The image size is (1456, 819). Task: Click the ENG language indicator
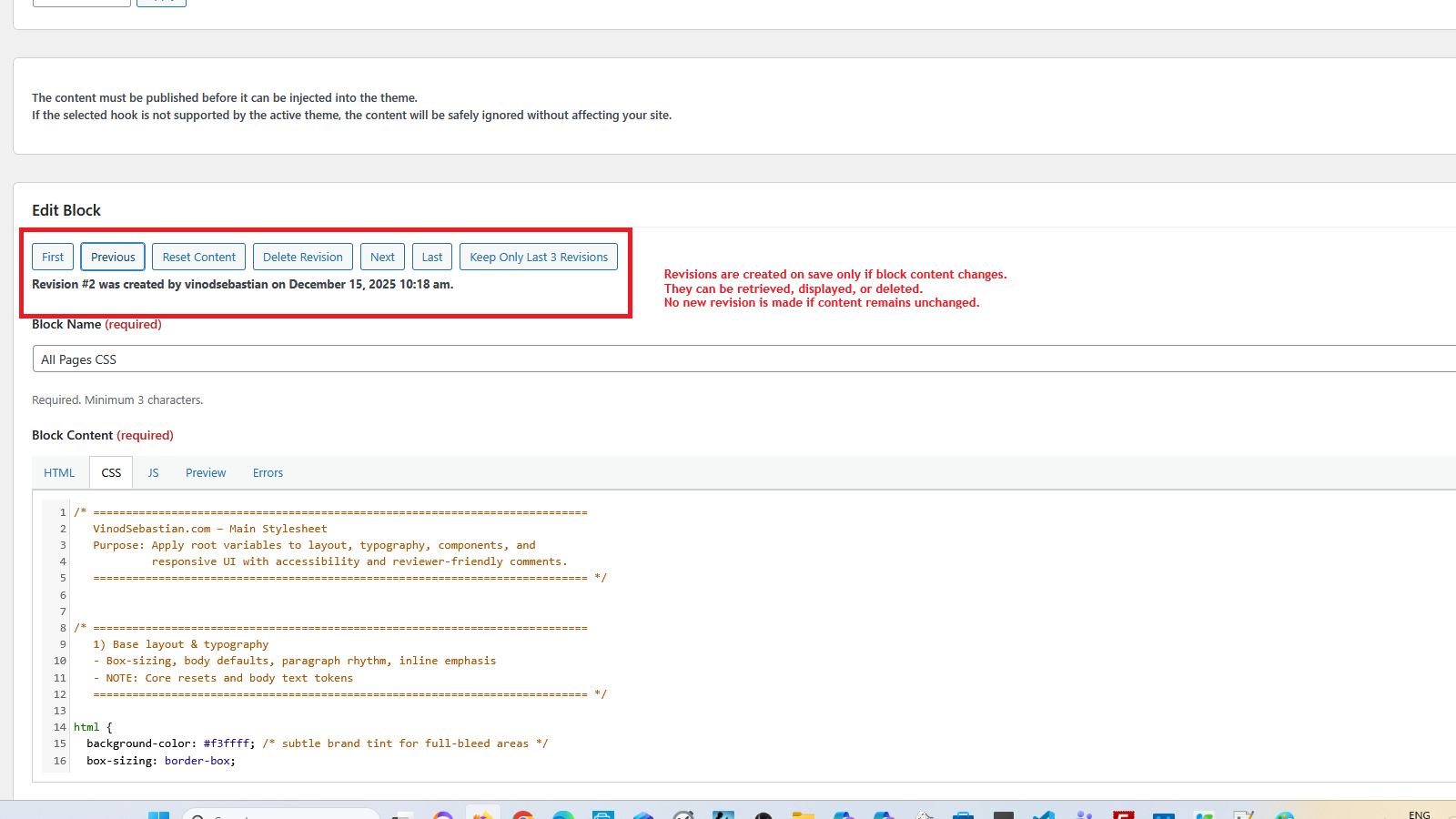coord(1419,814)
